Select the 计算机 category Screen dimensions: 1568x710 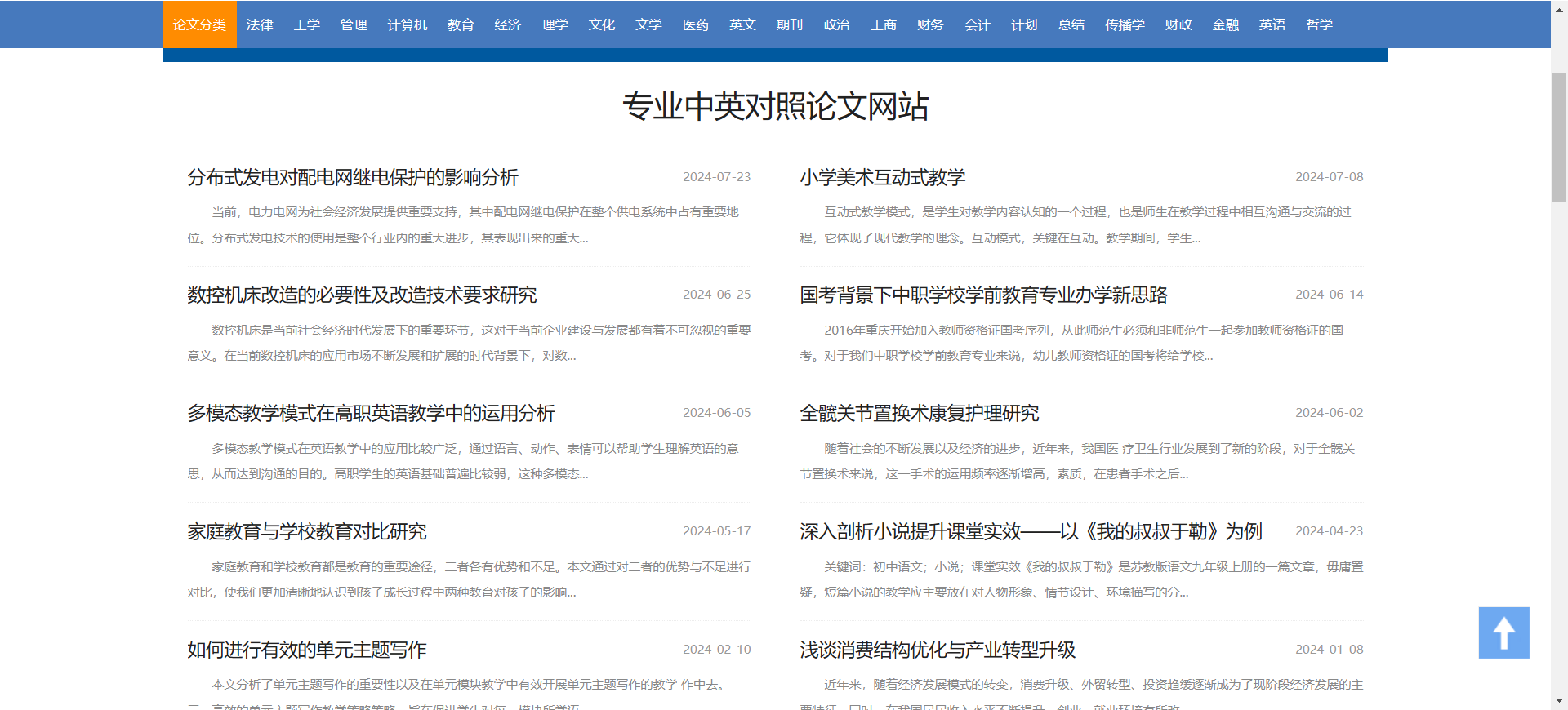tap(408, 24)
